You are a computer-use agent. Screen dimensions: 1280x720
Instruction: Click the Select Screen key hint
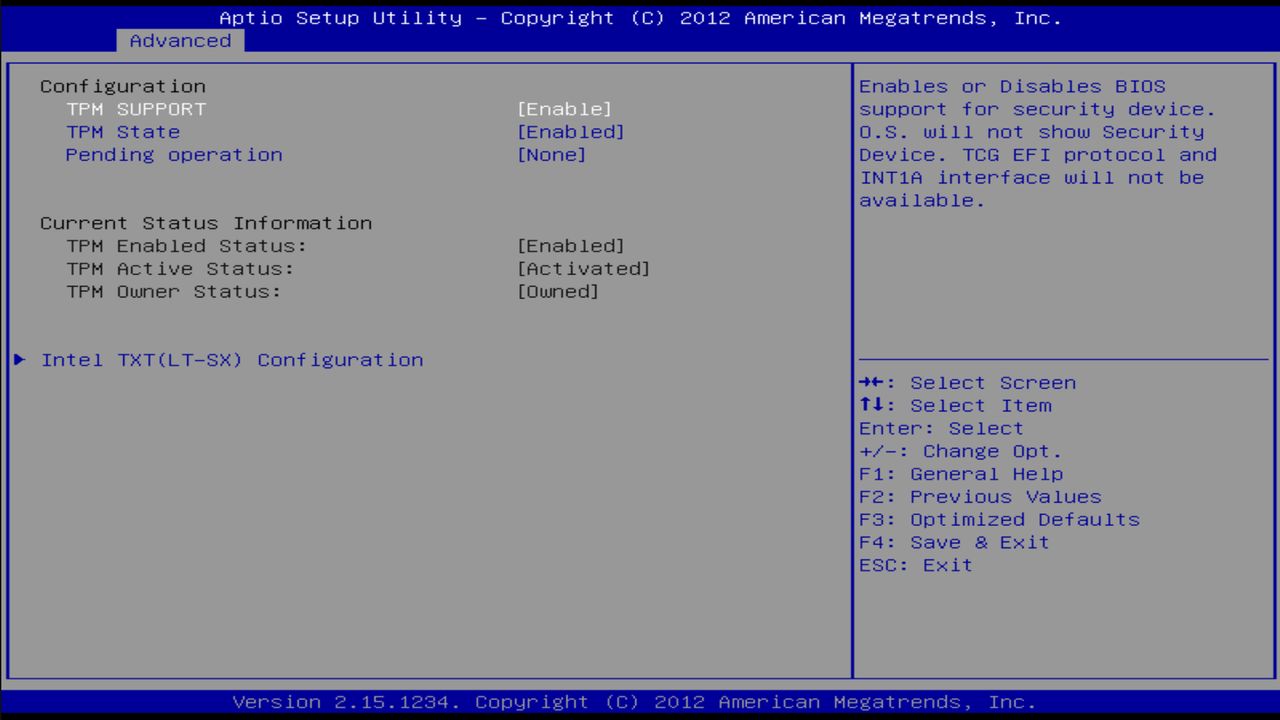coord(968,383)
